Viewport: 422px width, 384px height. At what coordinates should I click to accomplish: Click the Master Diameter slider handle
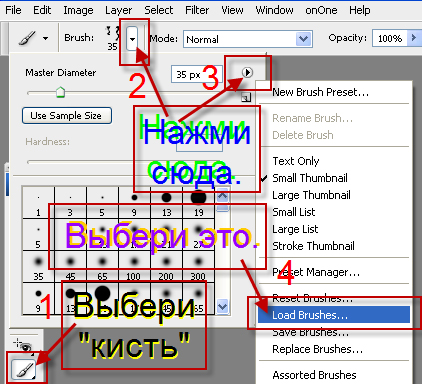[60, 92]
